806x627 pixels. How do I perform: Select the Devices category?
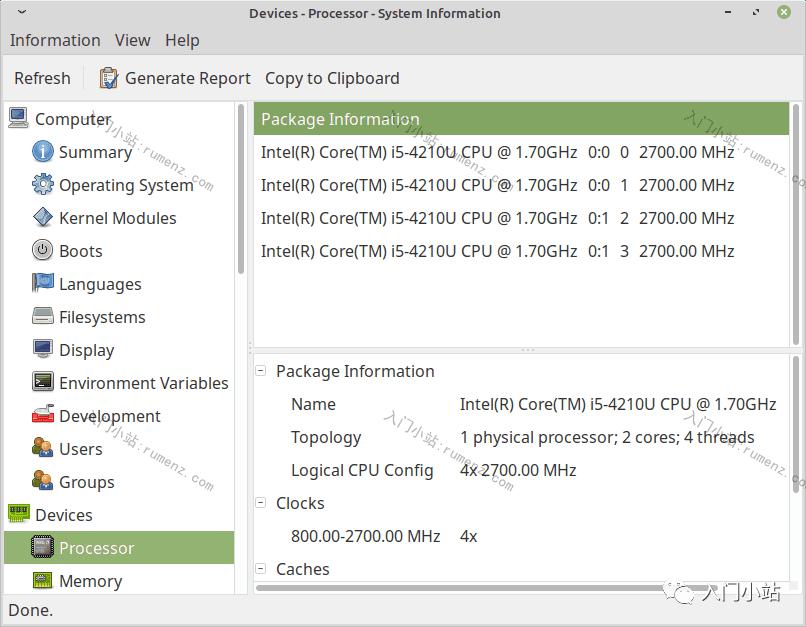pyautogui.click(x=119, y=514)
